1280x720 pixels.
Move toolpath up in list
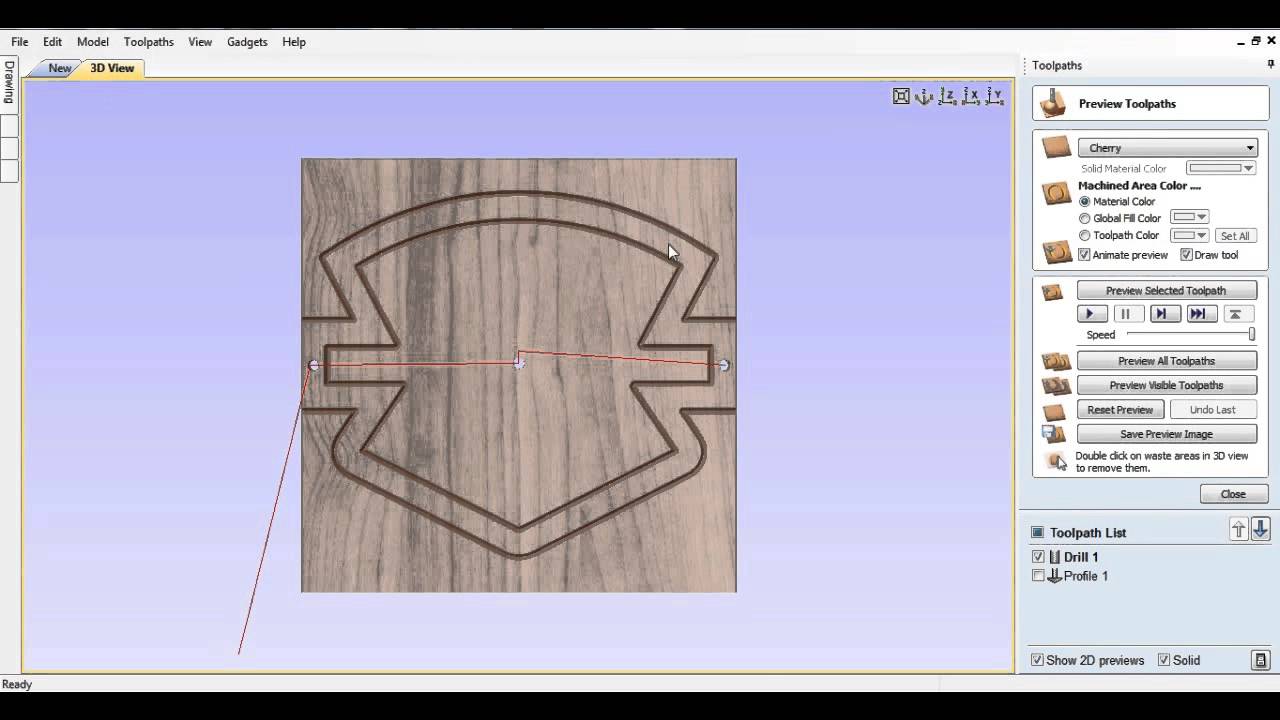(x=1239, y=530)
